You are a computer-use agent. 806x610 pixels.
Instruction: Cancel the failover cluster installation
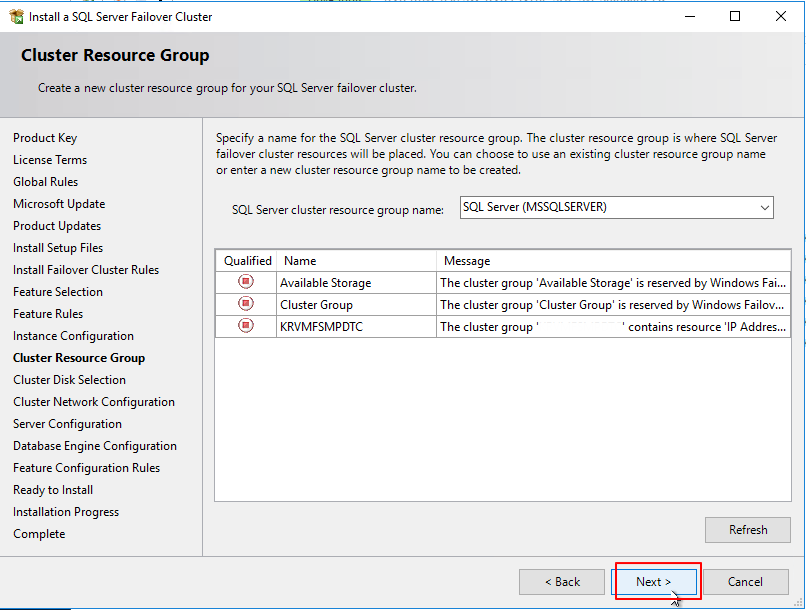coord(745,582)
